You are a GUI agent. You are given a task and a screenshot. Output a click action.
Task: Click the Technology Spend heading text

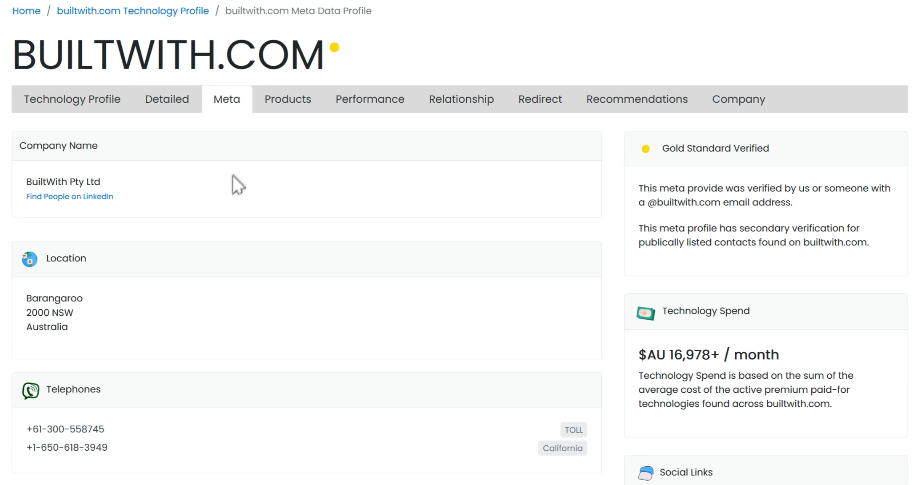pyautogui.click(x=706, y=311)
